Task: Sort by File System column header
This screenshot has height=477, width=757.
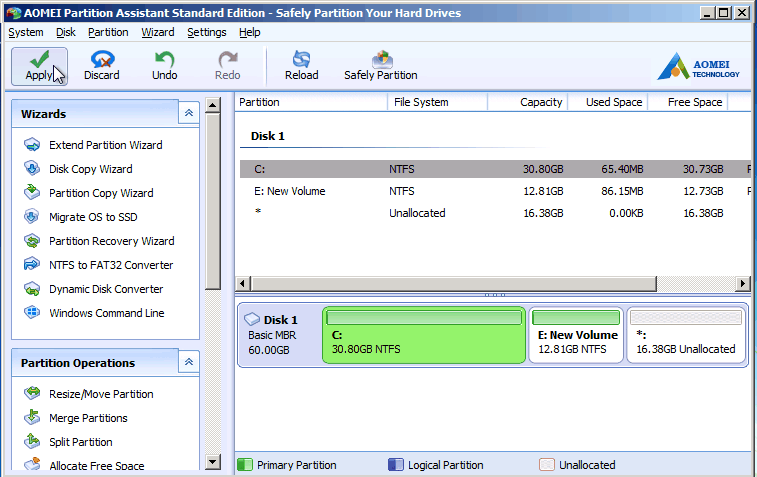Action: pos(437,102)
